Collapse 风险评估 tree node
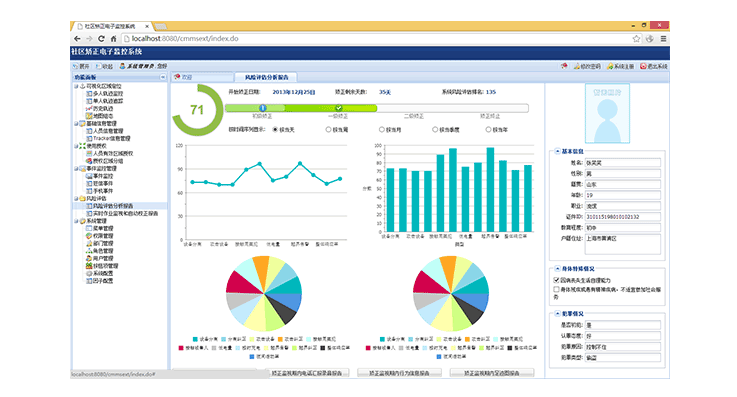Viewport: 737px width, 397px height. tap(76, 198)
